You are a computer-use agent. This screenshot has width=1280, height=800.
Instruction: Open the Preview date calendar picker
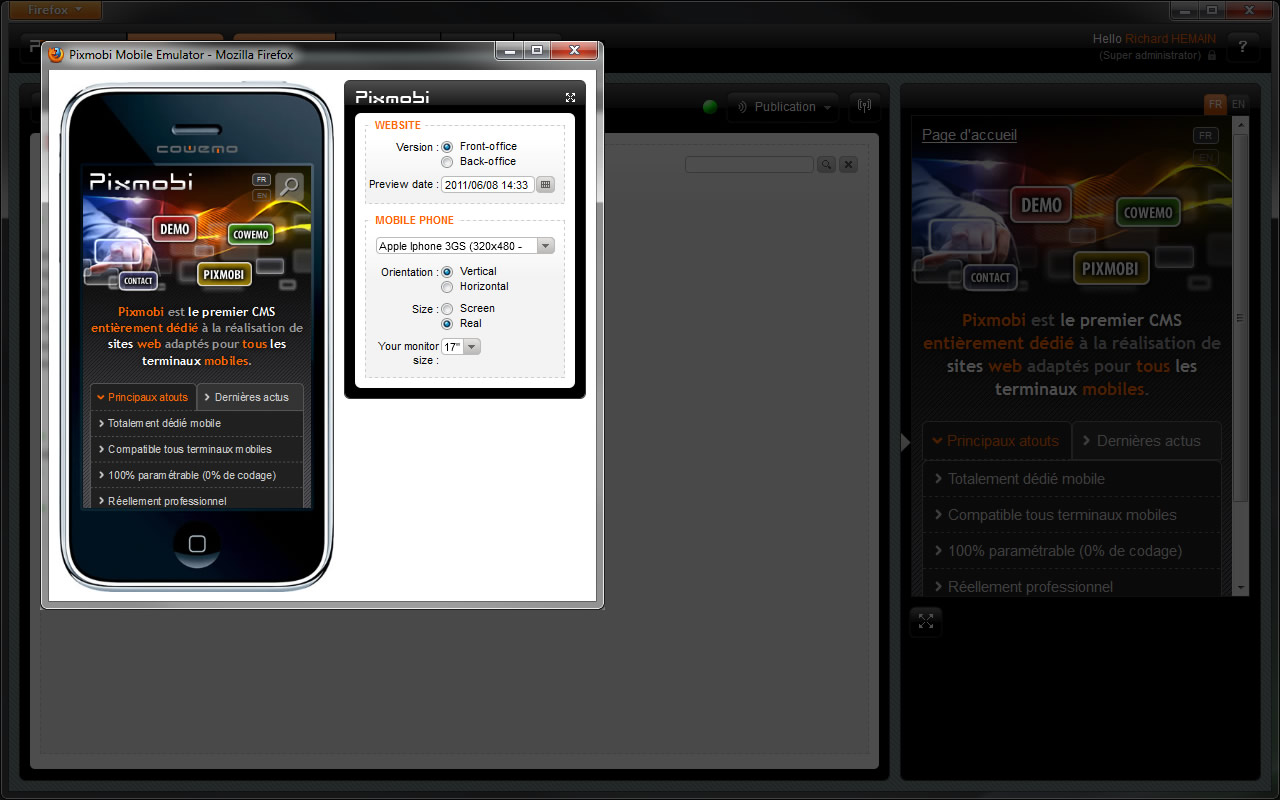545,184
